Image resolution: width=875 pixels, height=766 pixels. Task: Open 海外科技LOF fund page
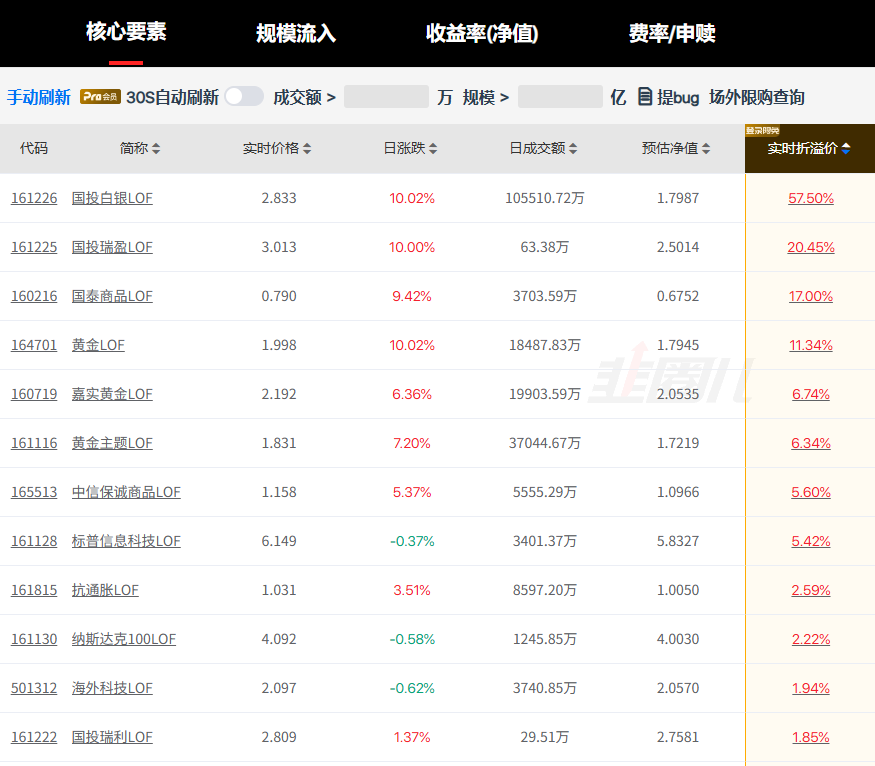point(112,689)
